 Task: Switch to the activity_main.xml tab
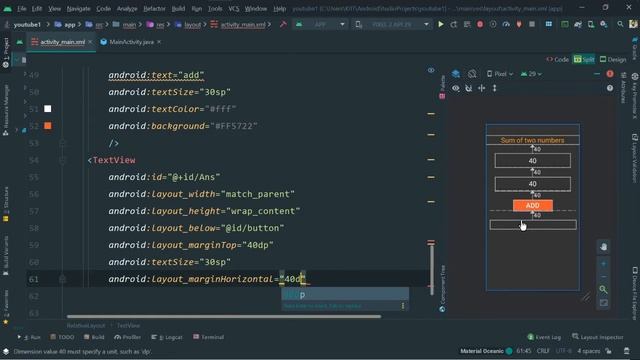(62, 42)
